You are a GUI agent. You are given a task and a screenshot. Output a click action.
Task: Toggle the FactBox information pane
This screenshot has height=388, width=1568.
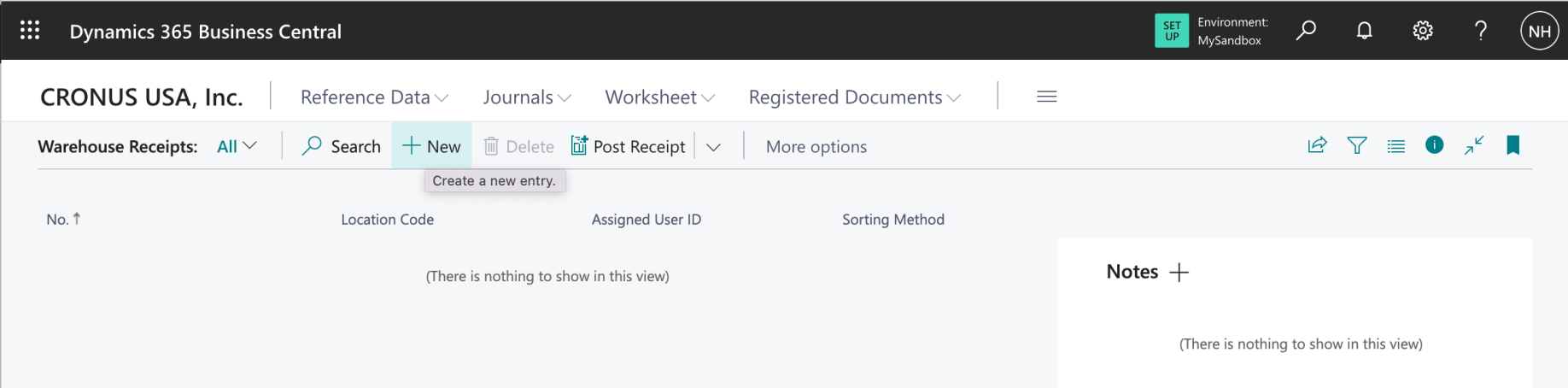pyautogui.click(x=1435, y=145)
